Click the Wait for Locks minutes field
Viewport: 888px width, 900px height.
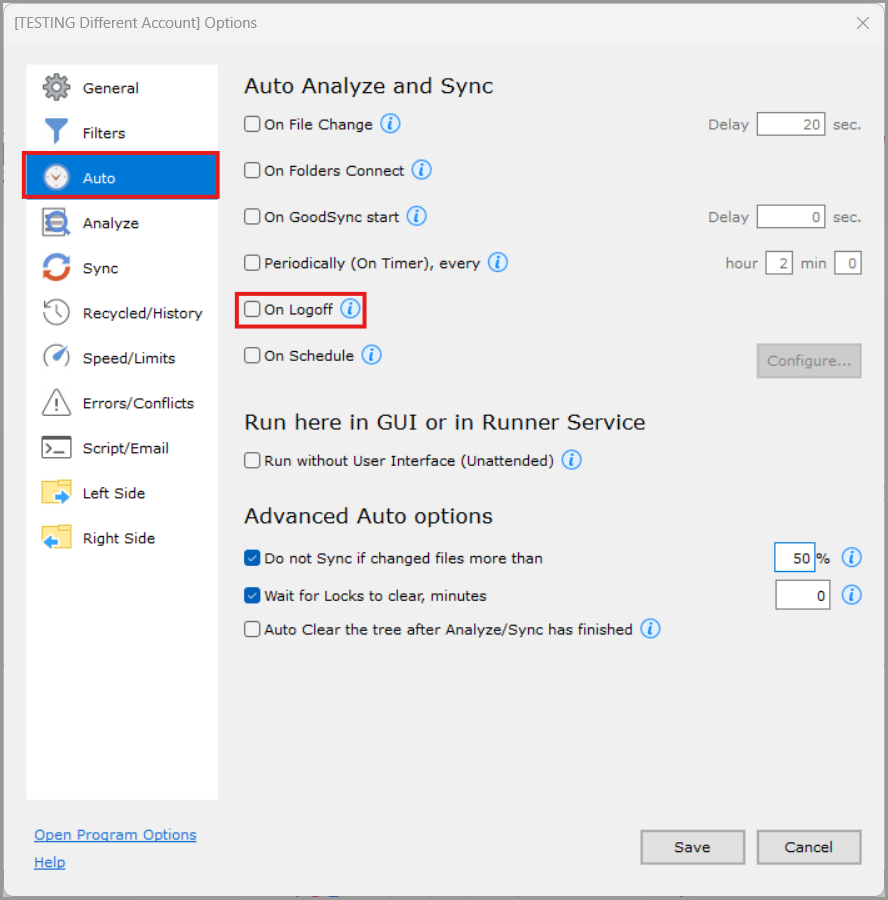click(x=802, y=595)
